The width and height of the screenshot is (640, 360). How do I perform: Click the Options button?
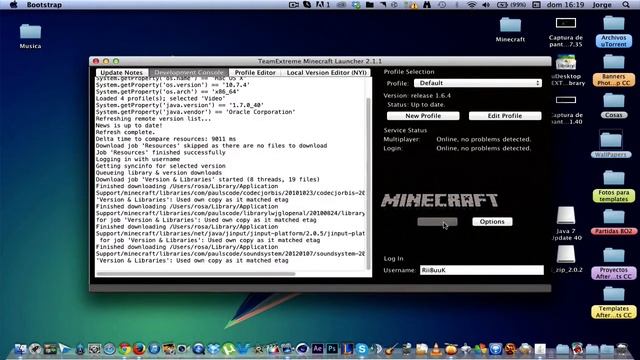click(x=492, y=222)
